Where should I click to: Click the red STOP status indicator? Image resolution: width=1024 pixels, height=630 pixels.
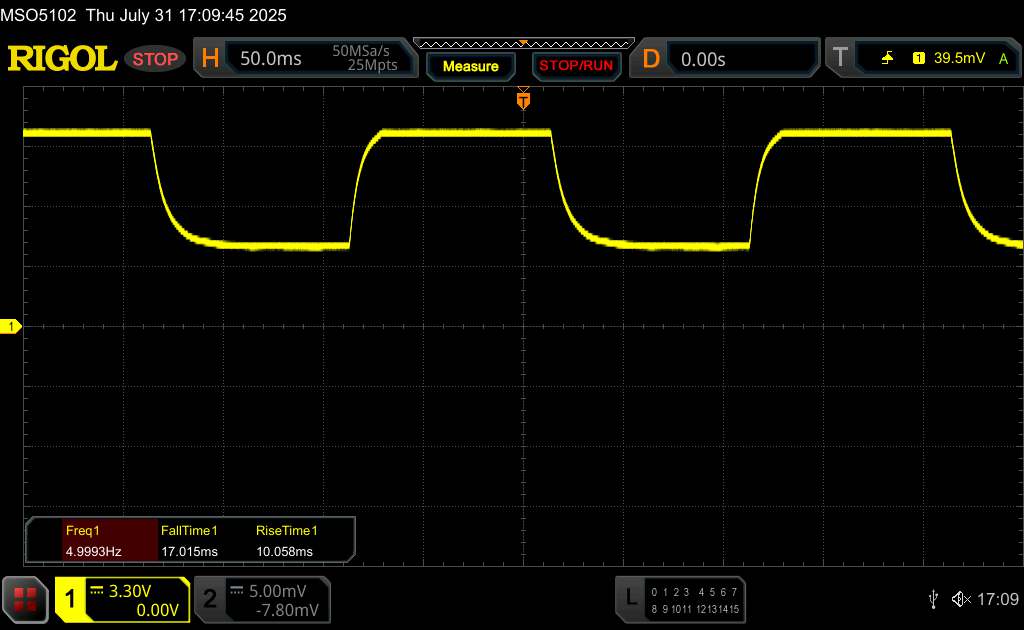coord(155,59)
